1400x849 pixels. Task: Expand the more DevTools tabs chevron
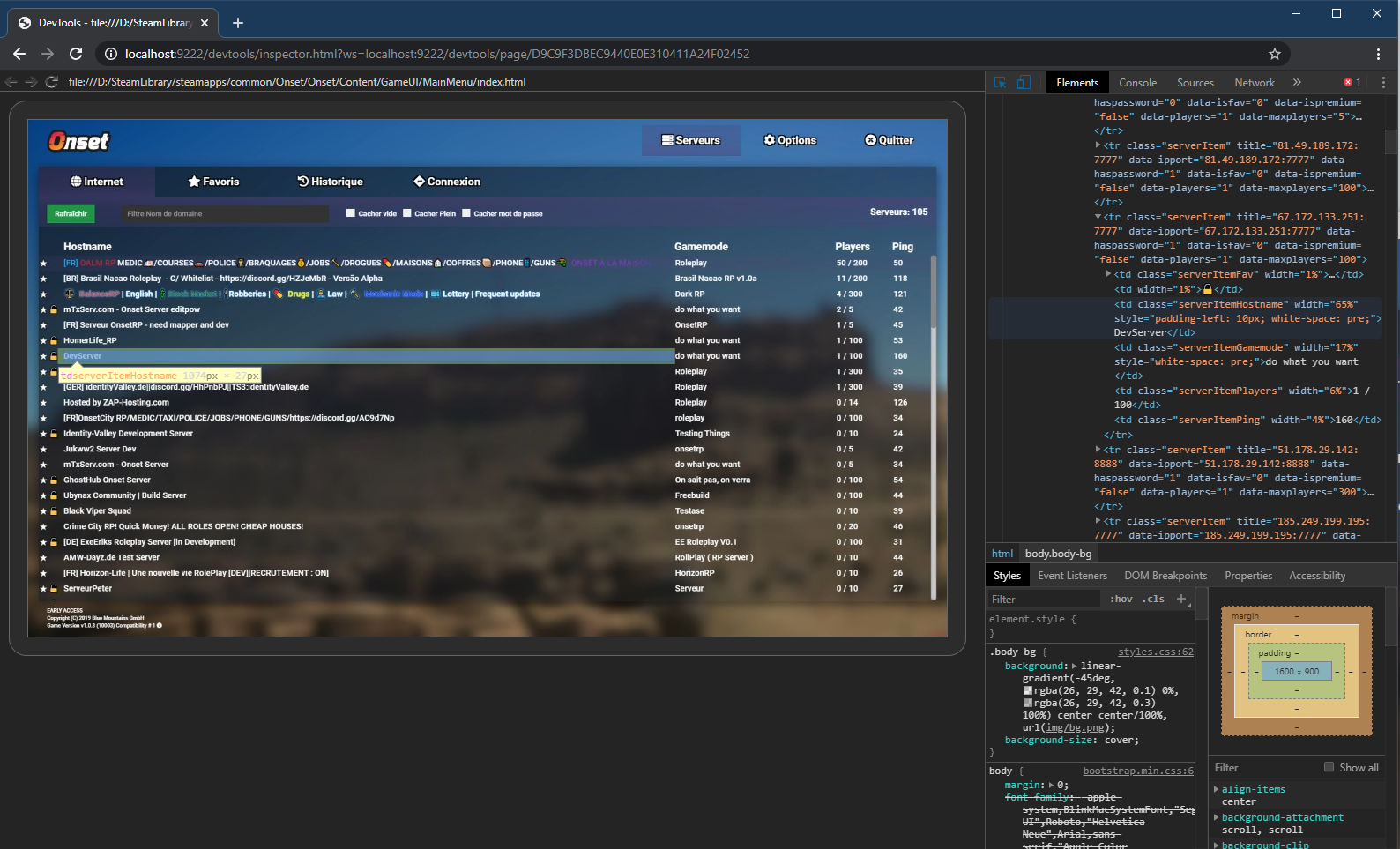point(1297,82)
